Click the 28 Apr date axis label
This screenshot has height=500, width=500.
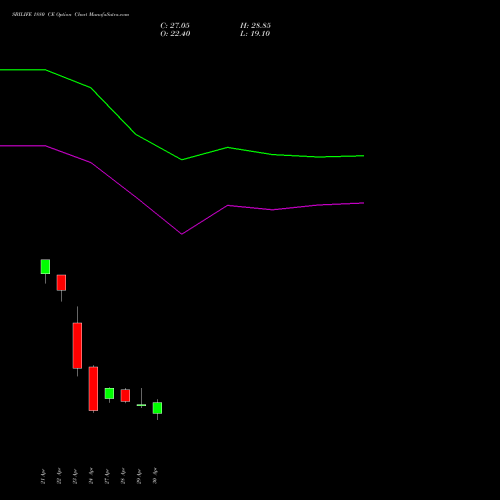[123, 476]
